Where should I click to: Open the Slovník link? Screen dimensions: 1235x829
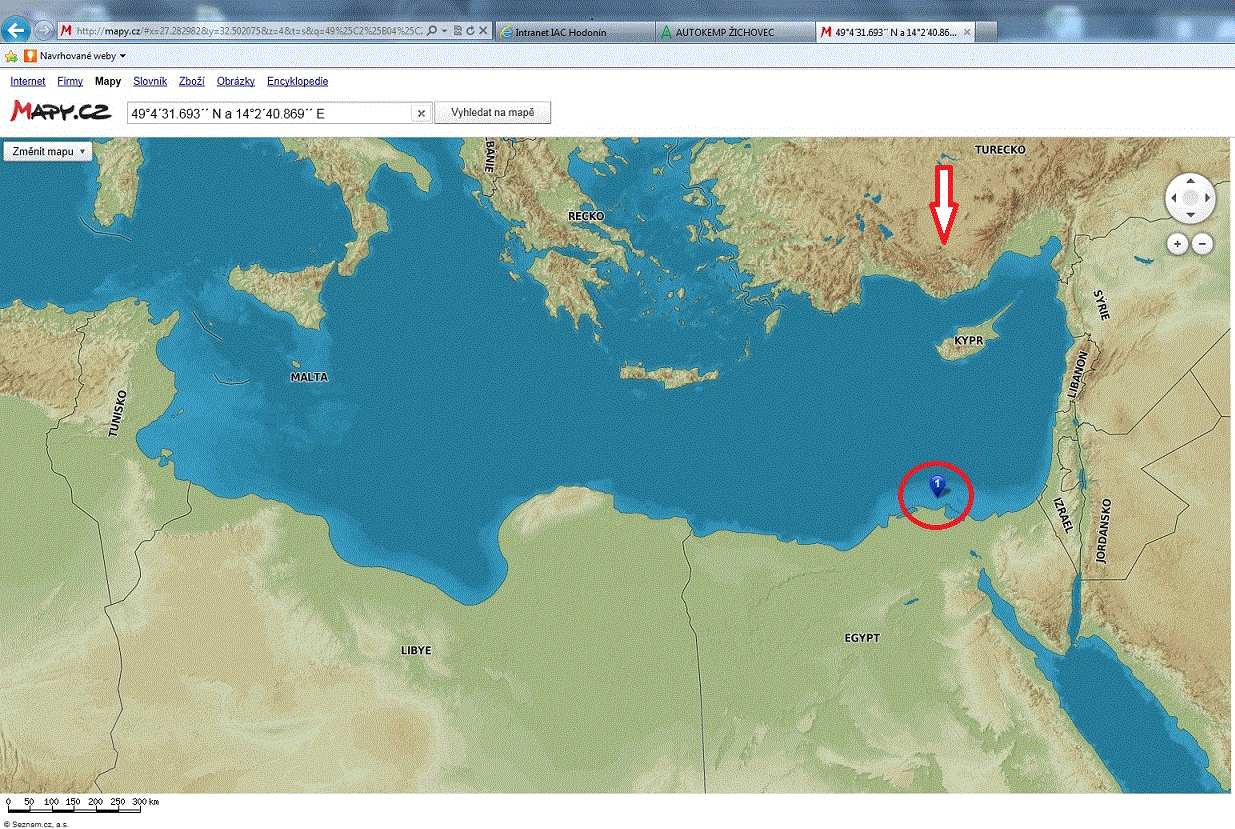(x=149, y=81)
